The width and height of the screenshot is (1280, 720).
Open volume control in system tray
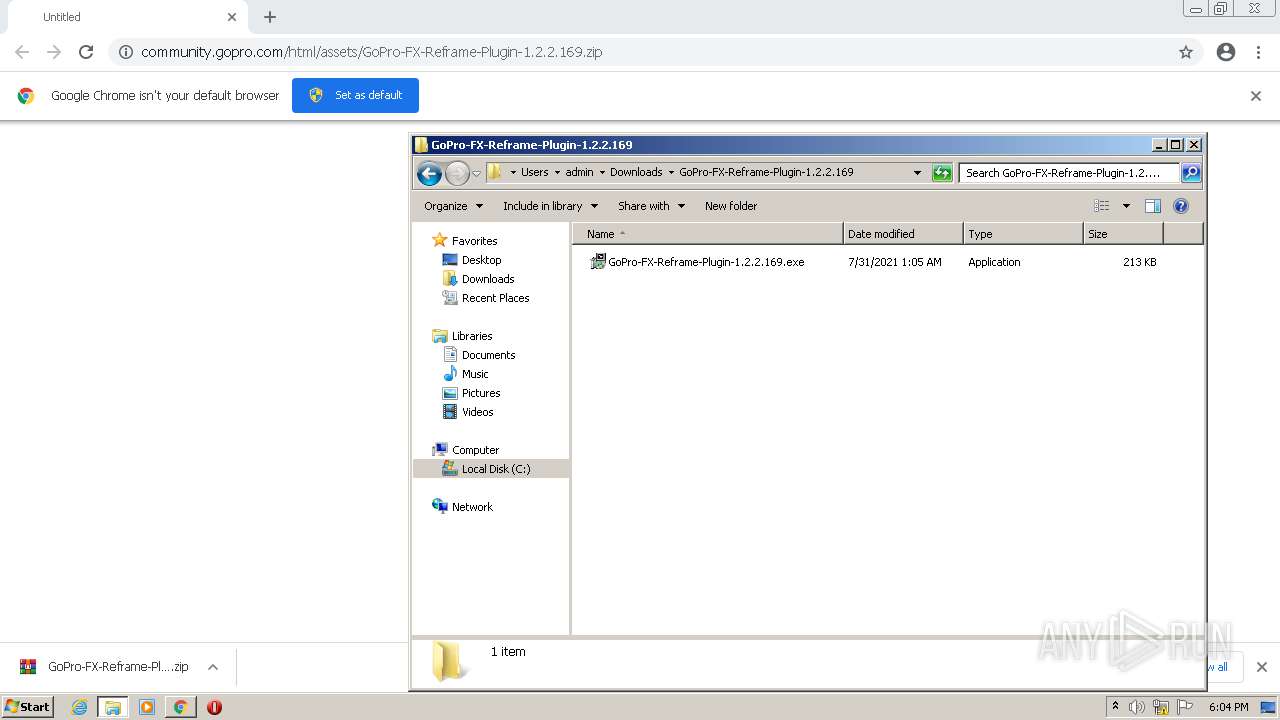[x=1137, y=707]
